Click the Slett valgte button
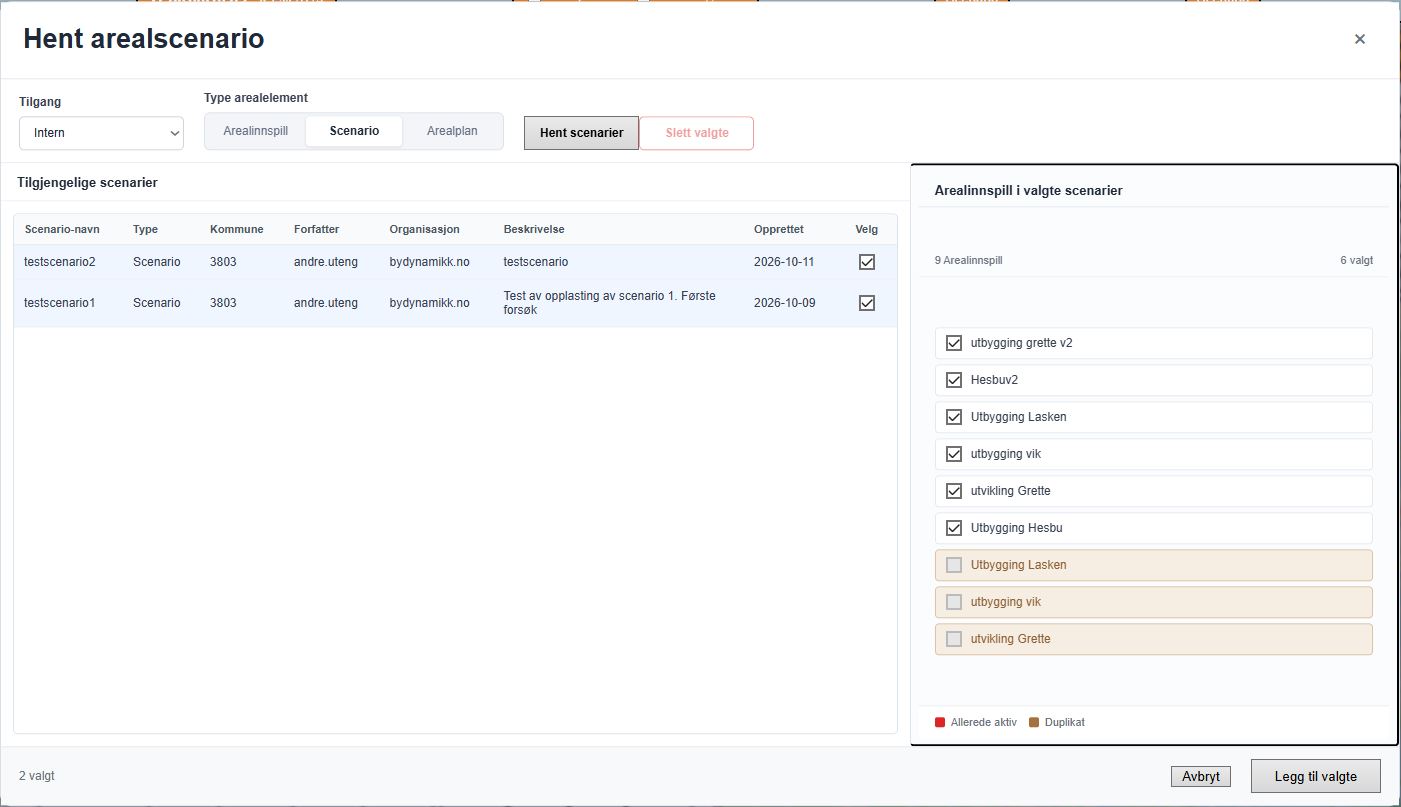This screenshot has width=1401, height=807. point(697,133)
